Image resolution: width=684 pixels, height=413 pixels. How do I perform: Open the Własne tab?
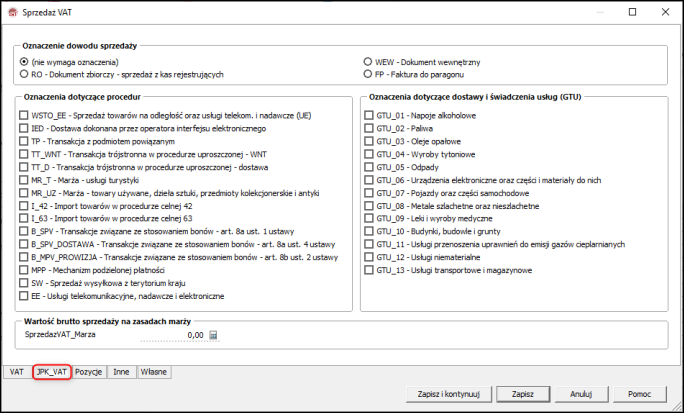coord(154,371)
